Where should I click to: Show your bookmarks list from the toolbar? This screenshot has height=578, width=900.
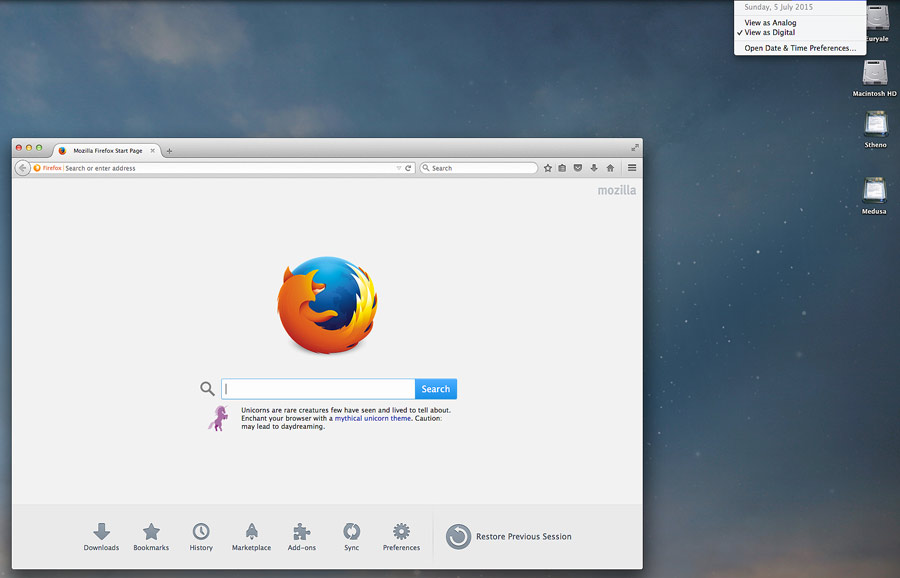[x=562, y=168]
